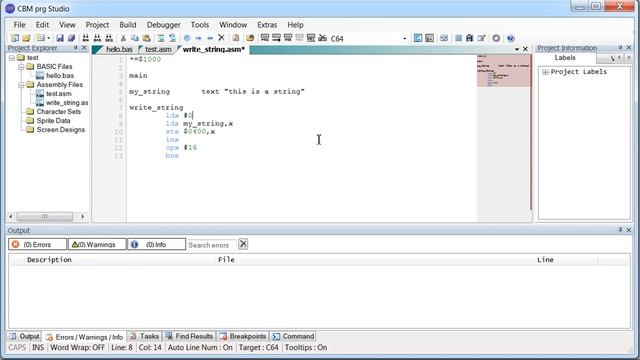Open the dropdown arrow beside the third toolbar icon

48,39
